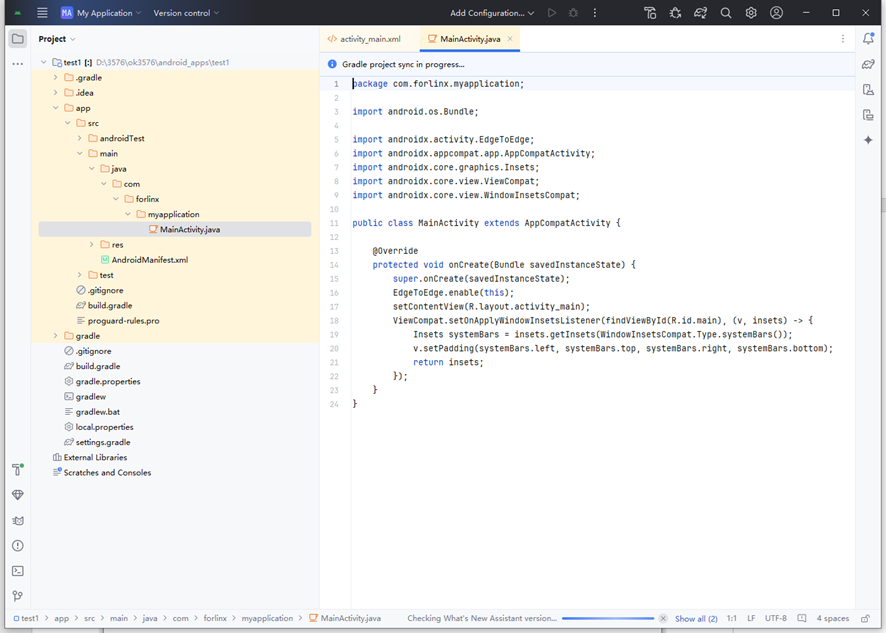Open Device Manager on right sidebar

tap(868, 89)
